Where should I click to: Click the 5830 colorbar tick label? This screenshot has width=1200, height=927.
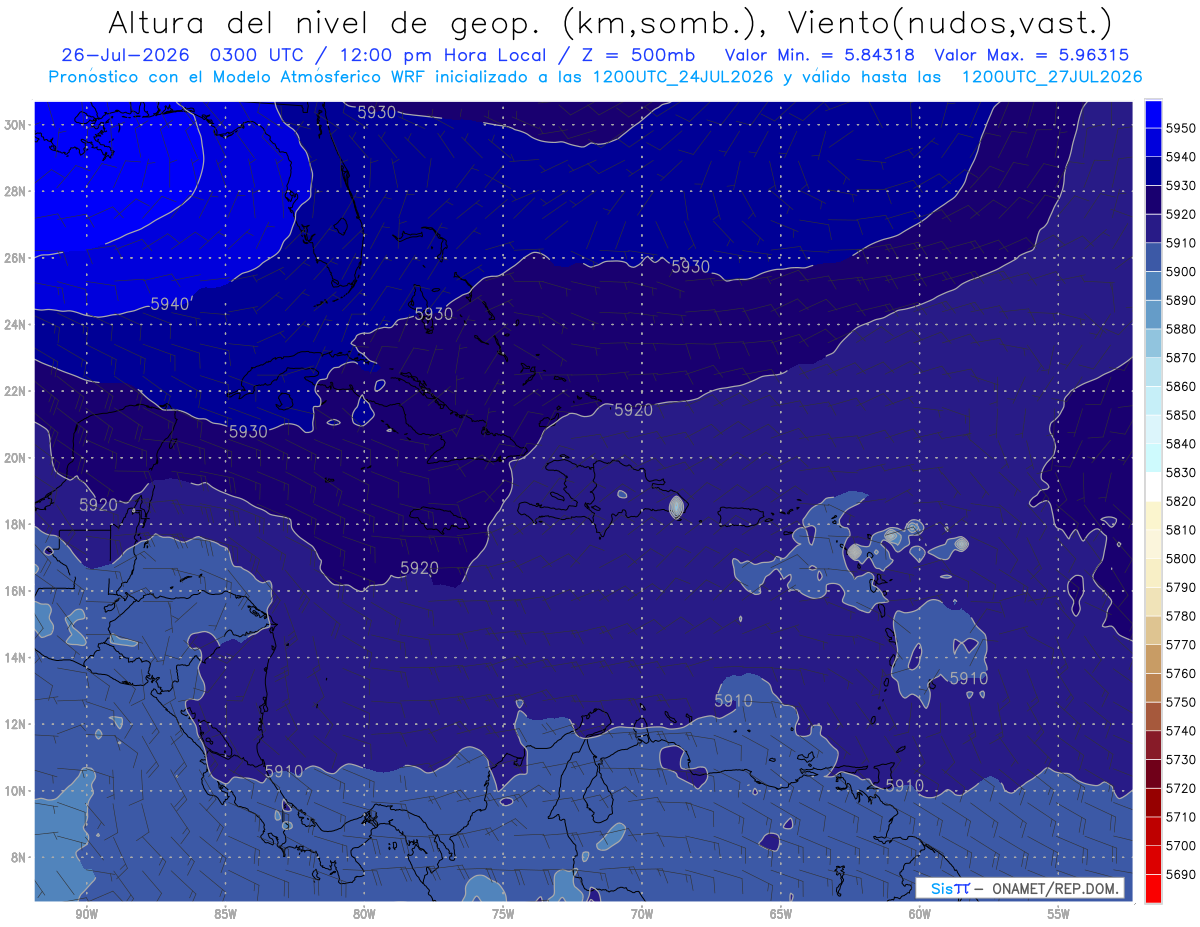1180,472
